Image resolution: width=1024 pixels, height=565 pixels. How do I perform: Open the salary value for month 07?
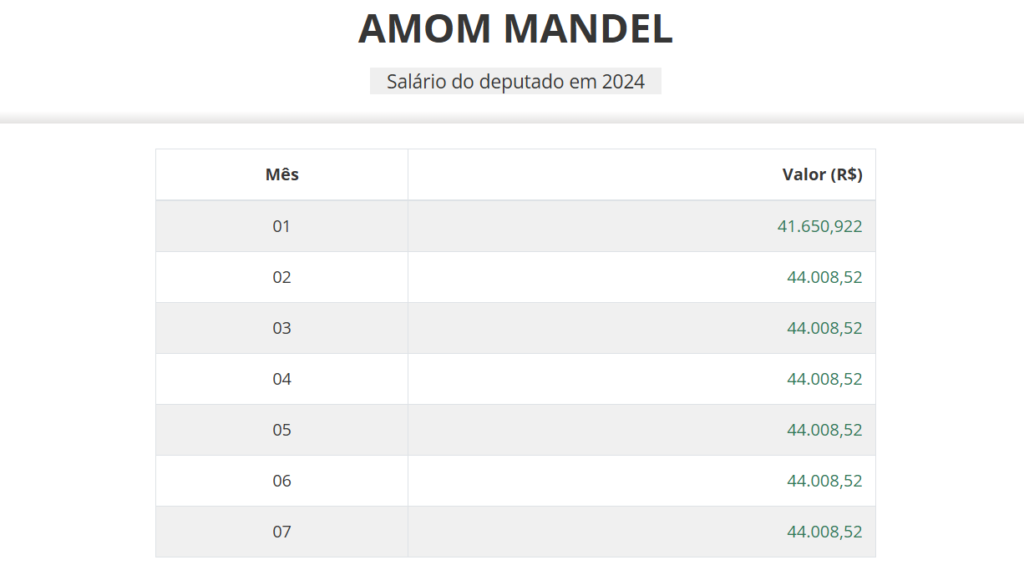coord(824,532)
